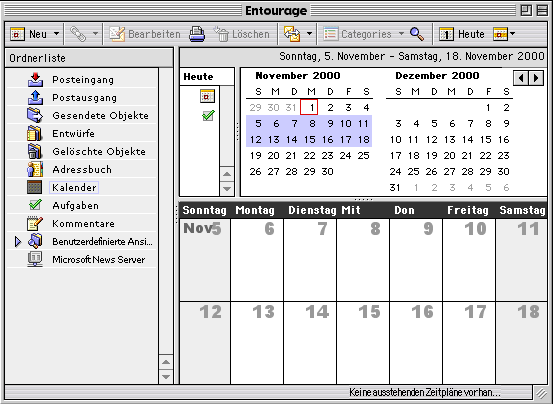Click the printer icon

[196, 34]
